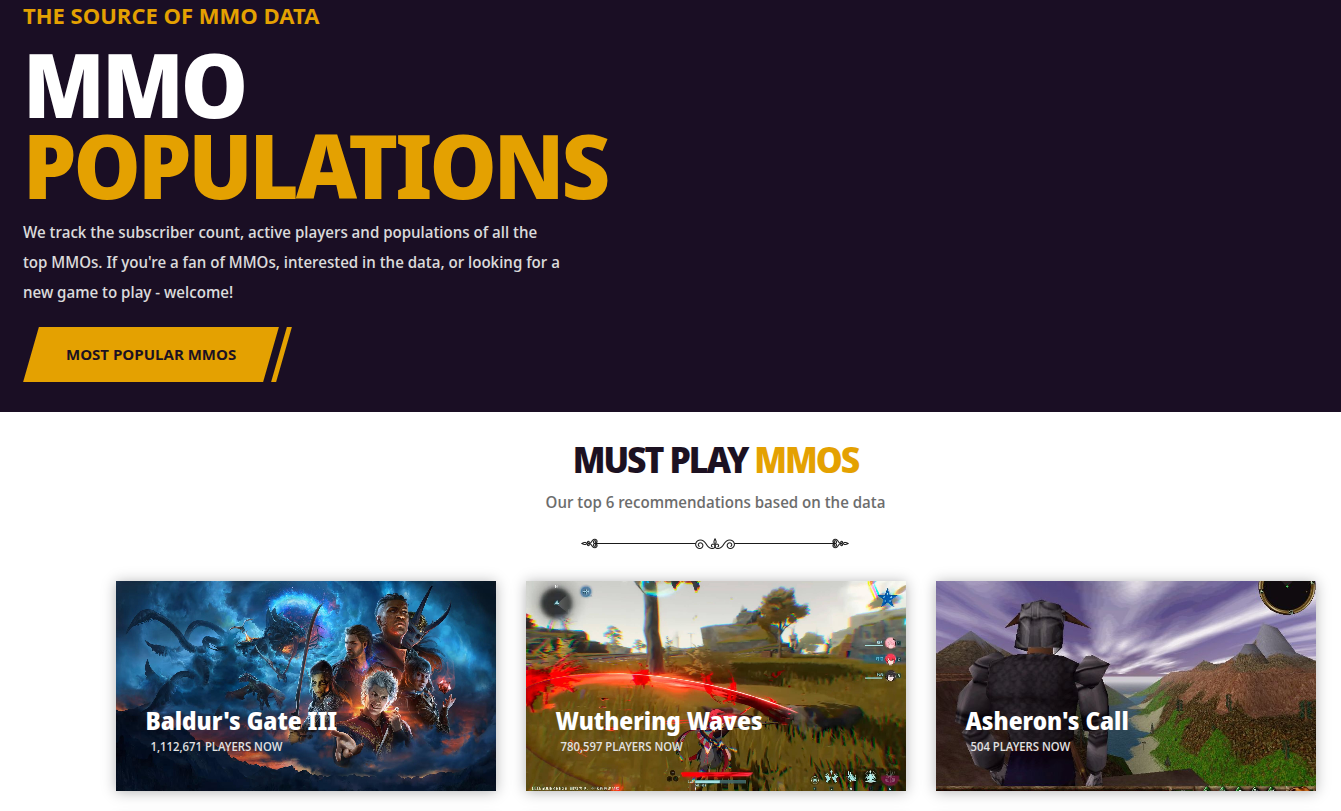
Task: Click the skill icons row in Wuthering Waves image
Action: click(x=857, y=777)
